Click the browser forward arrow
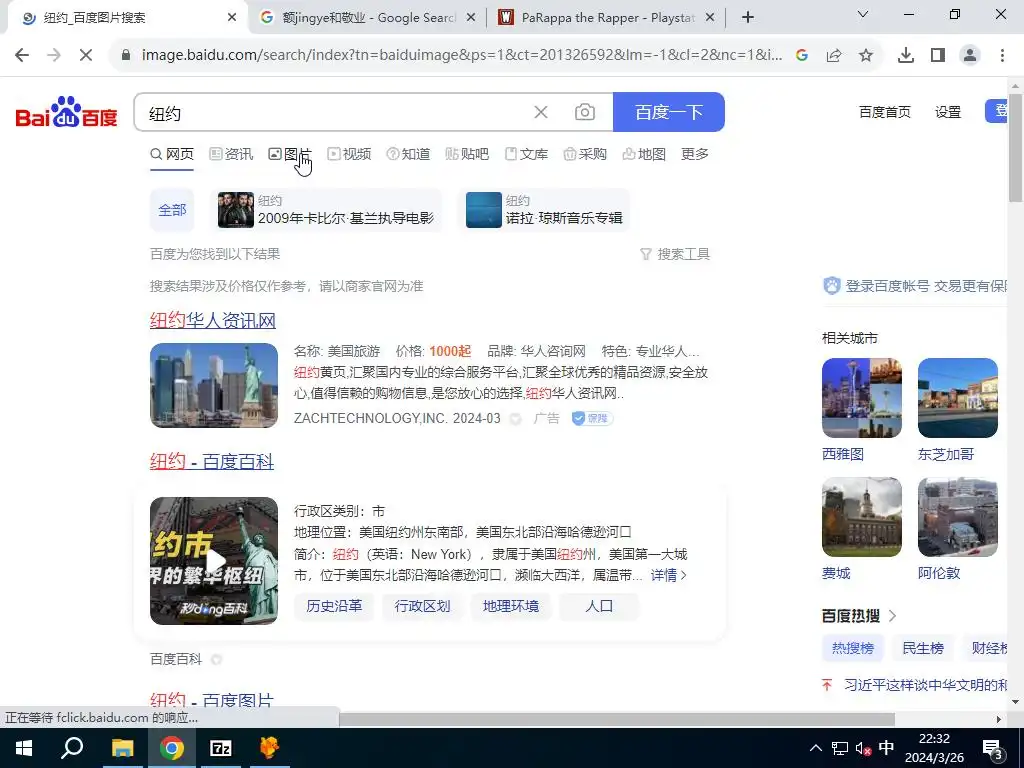1024x768 pixels. coord(54,56)
